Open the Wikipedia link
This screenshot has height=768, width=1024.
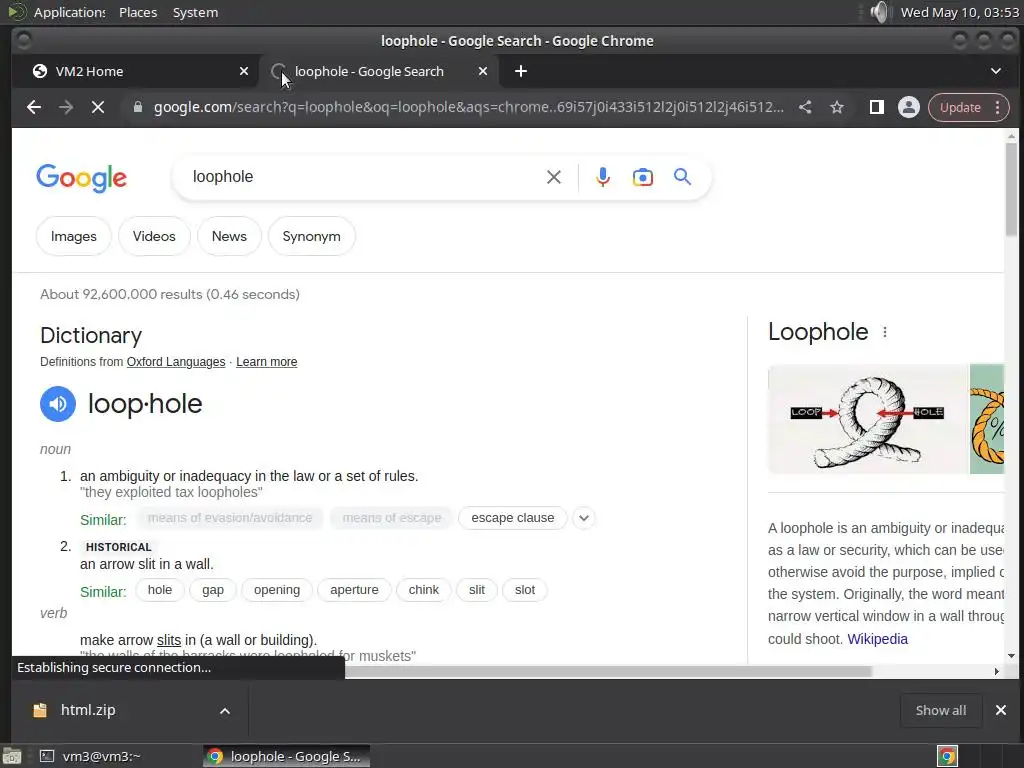[877, 639]
